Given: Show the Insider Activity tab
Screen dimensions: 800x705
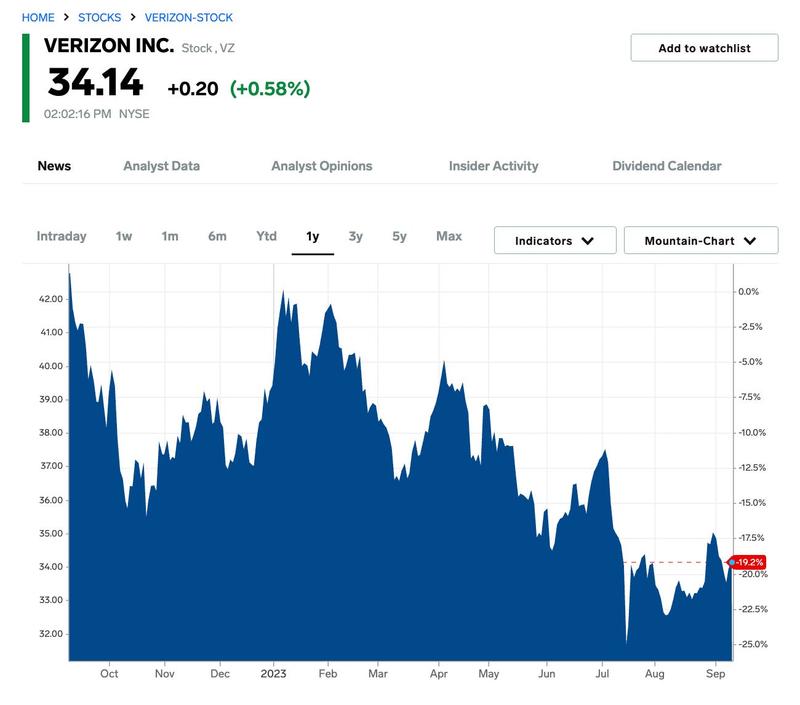Looking at the screenshot, I should pyautogui.click(x=493, y=166).
